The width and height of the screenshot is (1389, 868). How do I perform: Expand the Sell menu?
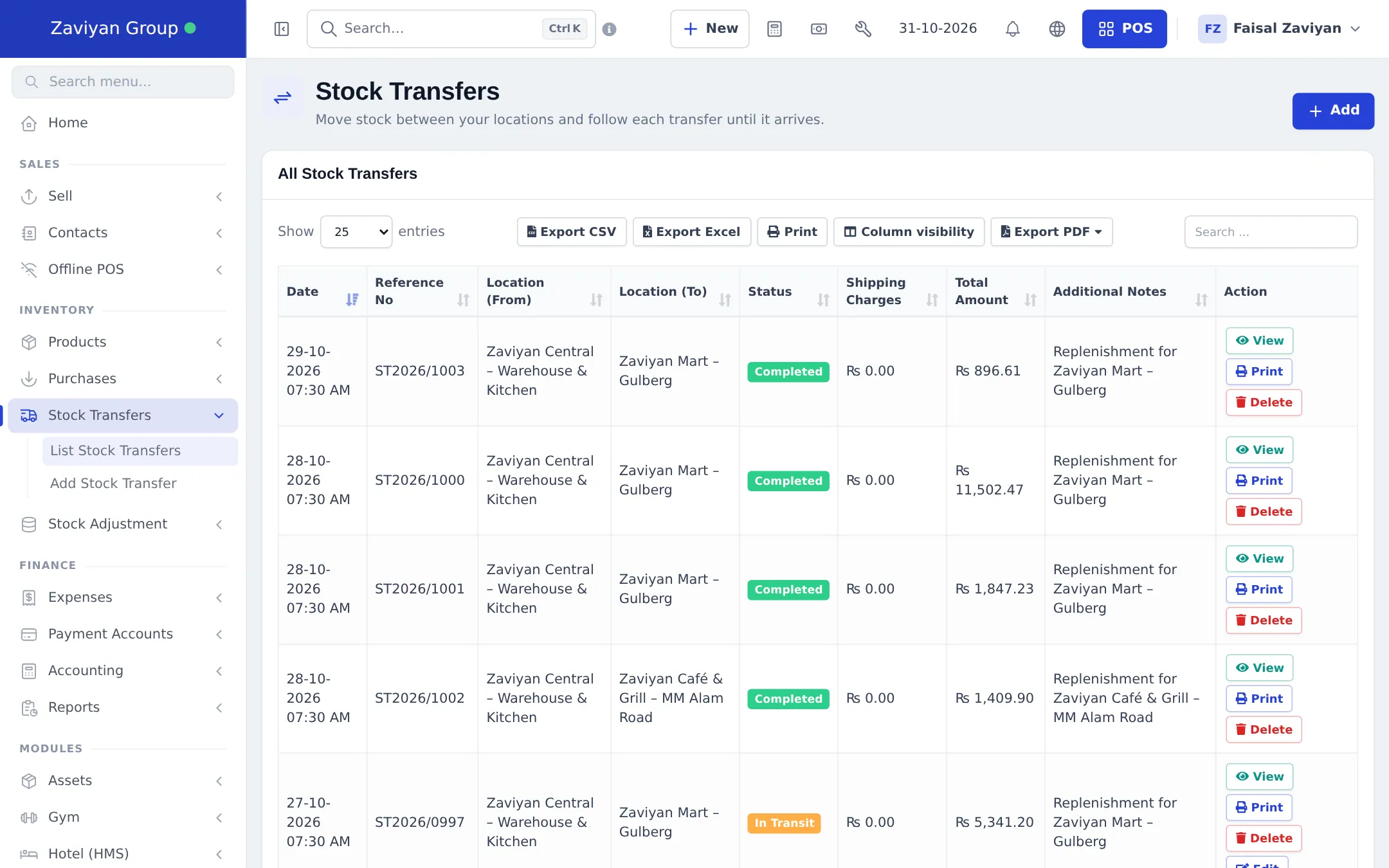point(123,196)
